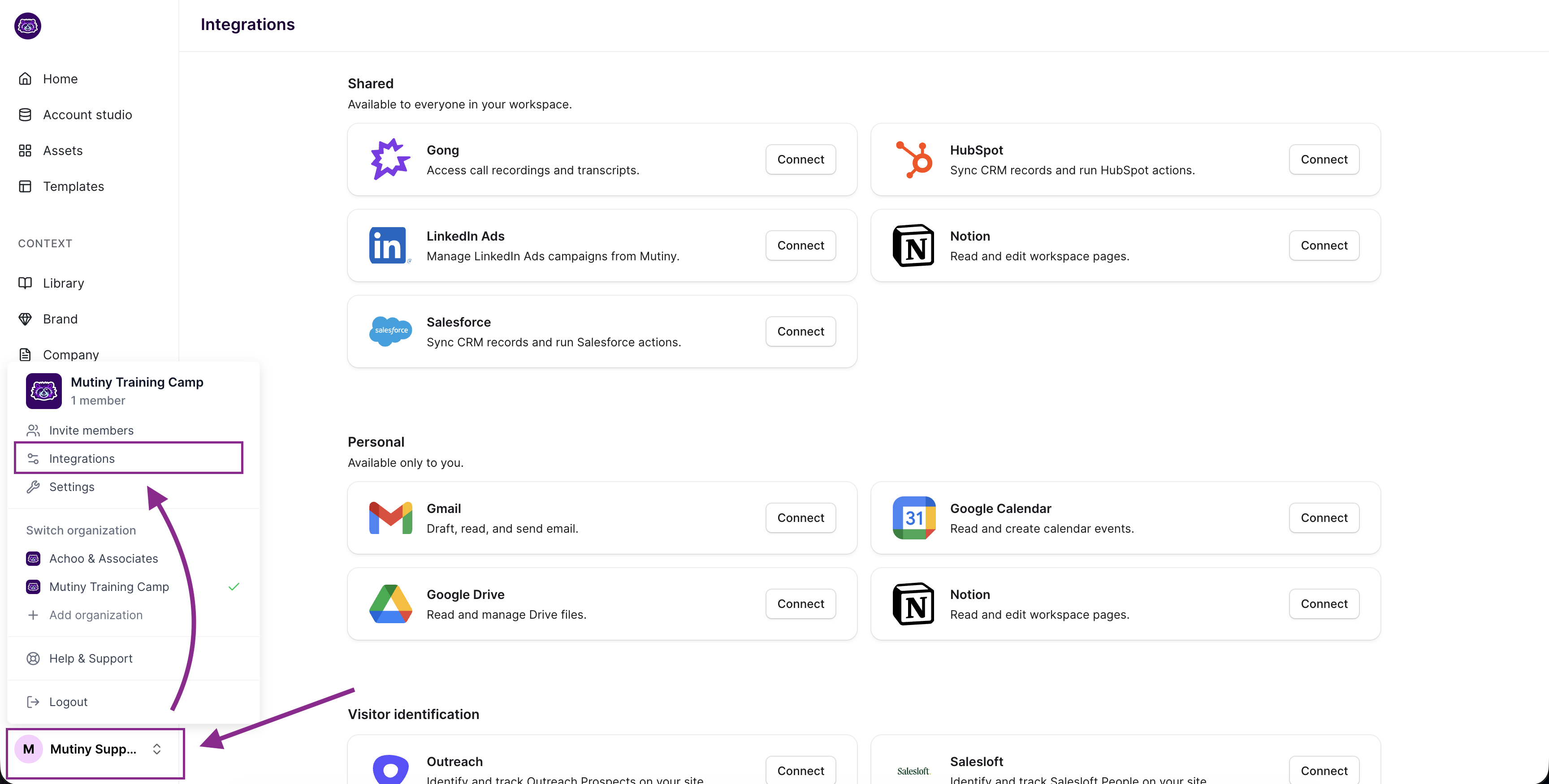Click the plus icon beside Add organization
This screenshot has width=1549, height=784.
(33, 615)
